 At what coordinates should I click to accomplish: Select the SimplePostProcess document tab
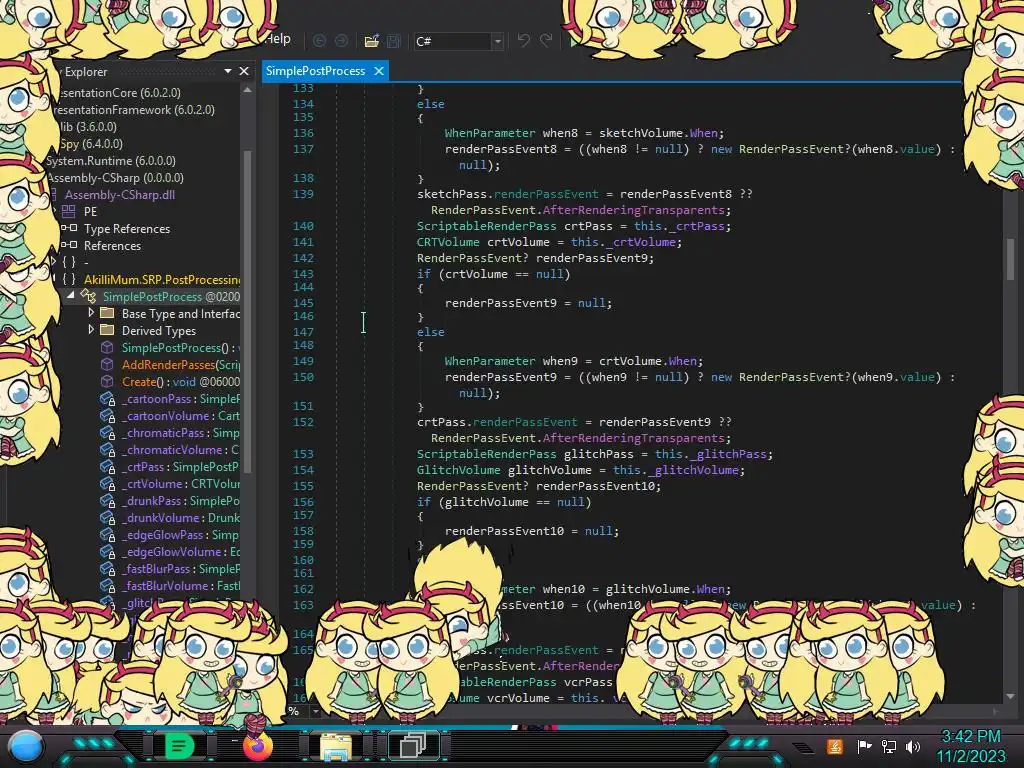[315, 71]
